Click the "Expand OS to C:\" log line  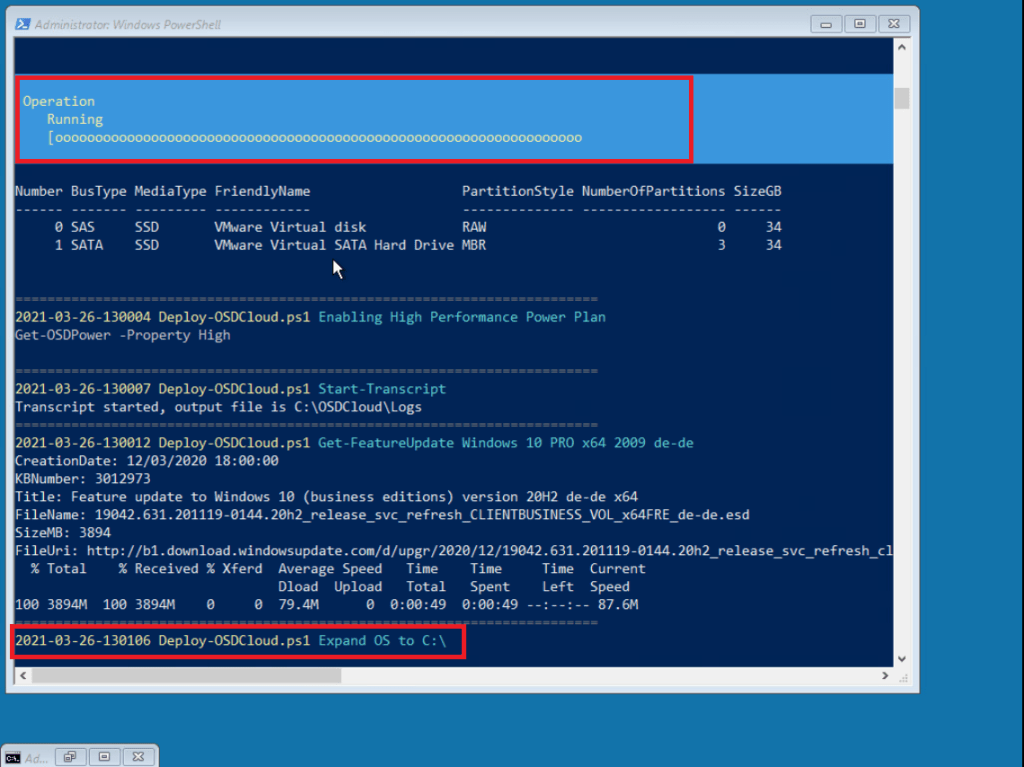381,640
